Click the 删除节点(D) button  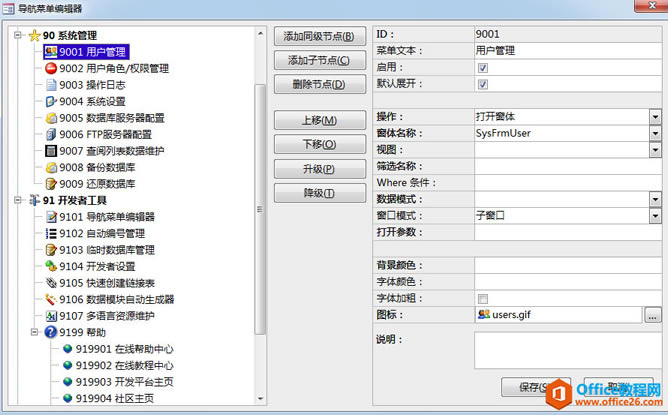(x=320, y=84)
